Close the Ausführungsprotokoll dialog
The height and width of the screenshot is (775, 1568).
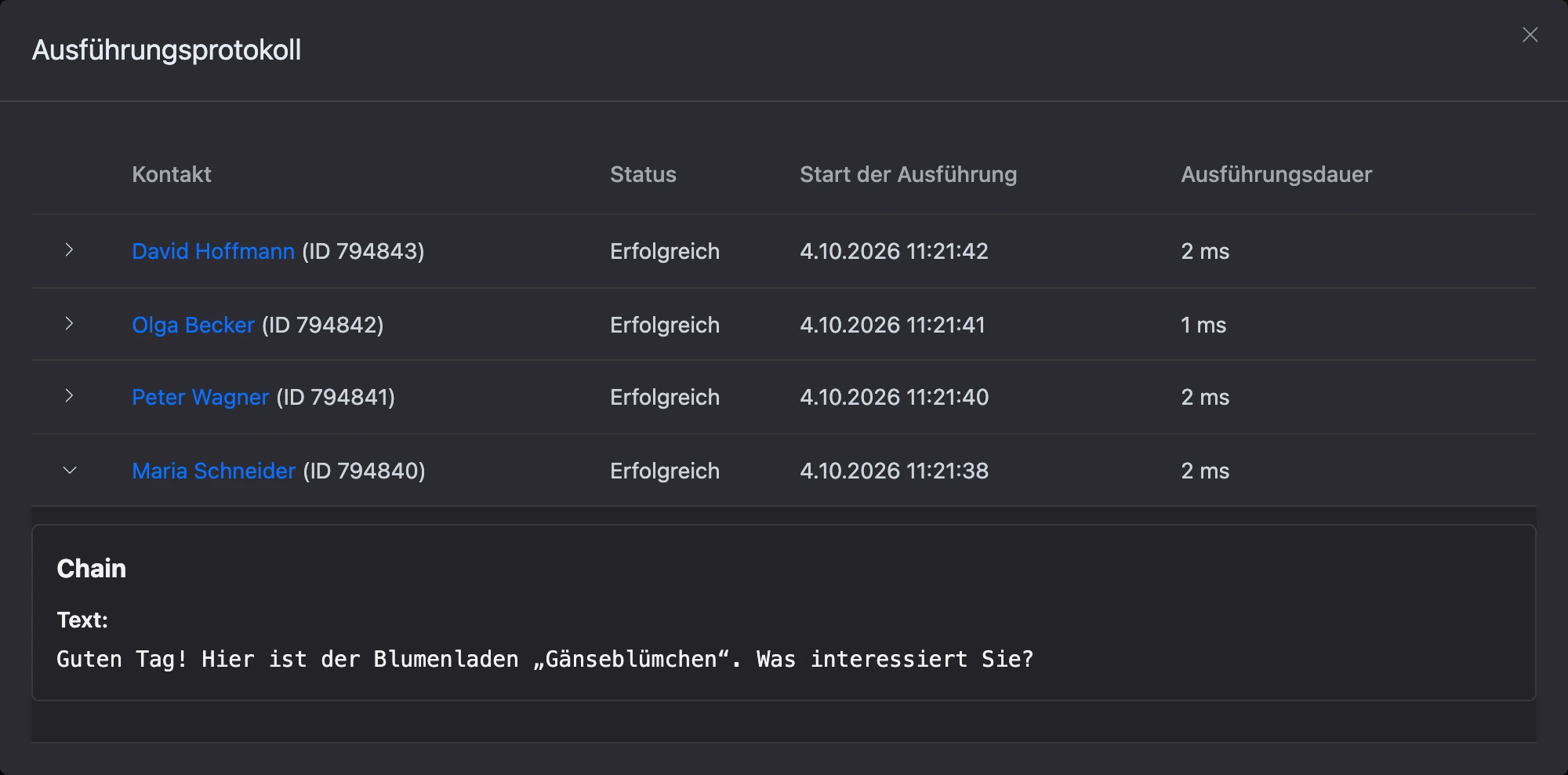pos(1530,35)
